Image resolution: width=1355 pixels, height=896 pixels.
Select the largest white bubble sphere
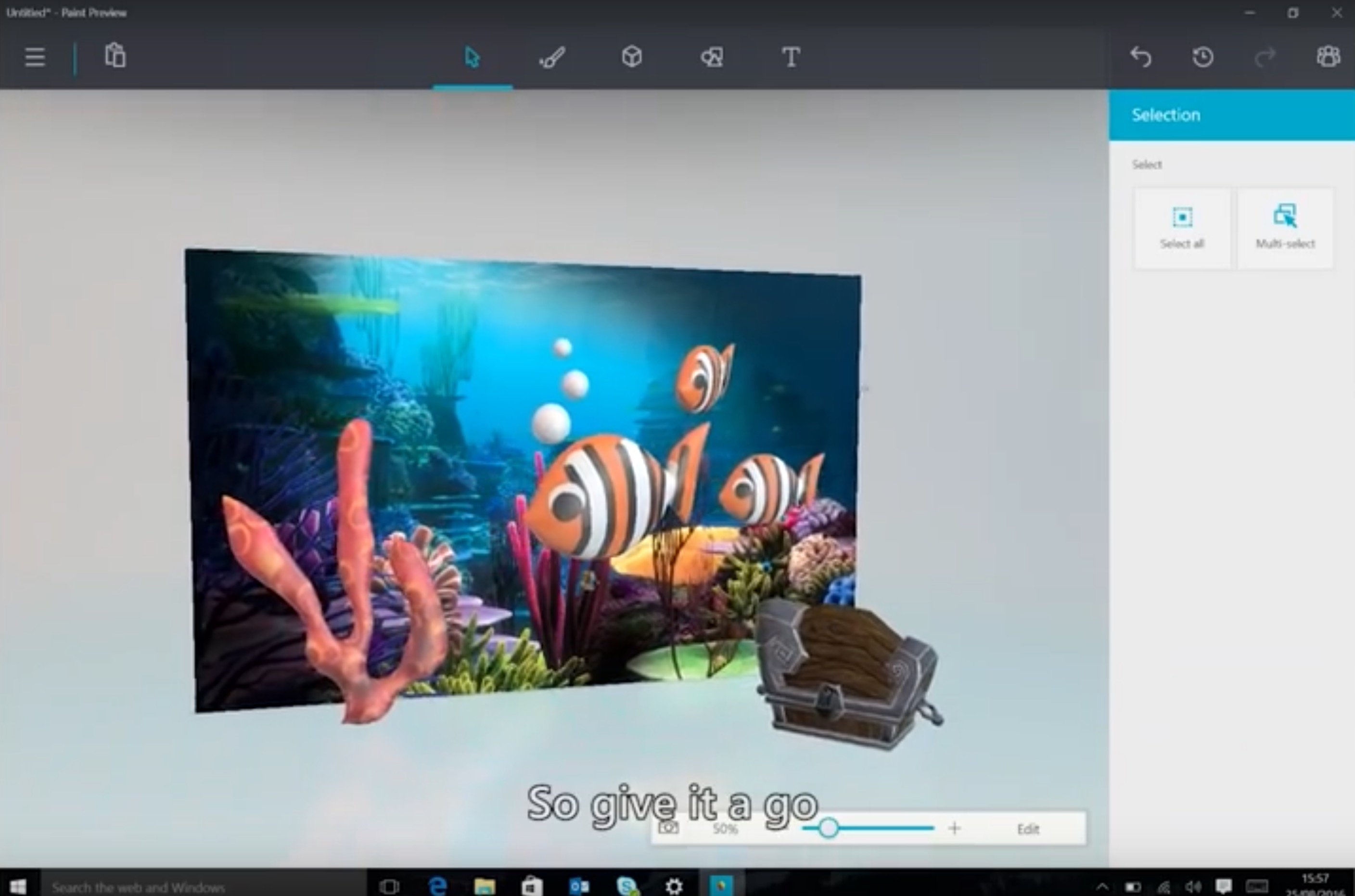551,423
